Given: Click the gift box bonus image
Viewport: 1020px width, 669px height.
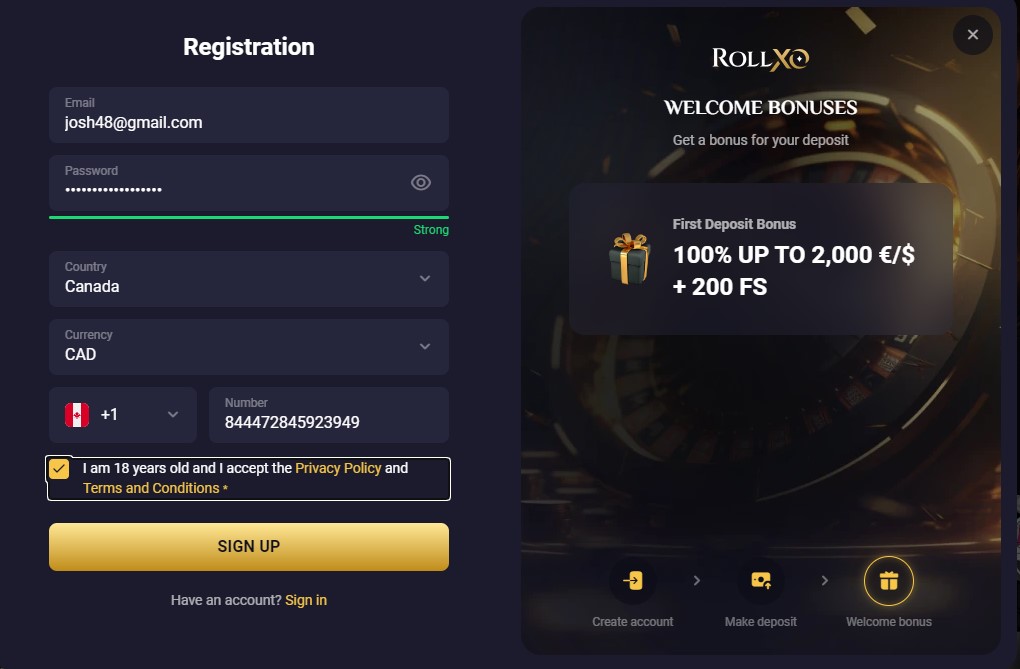Looking at the screenshot, I should click(x=629, y=258).
